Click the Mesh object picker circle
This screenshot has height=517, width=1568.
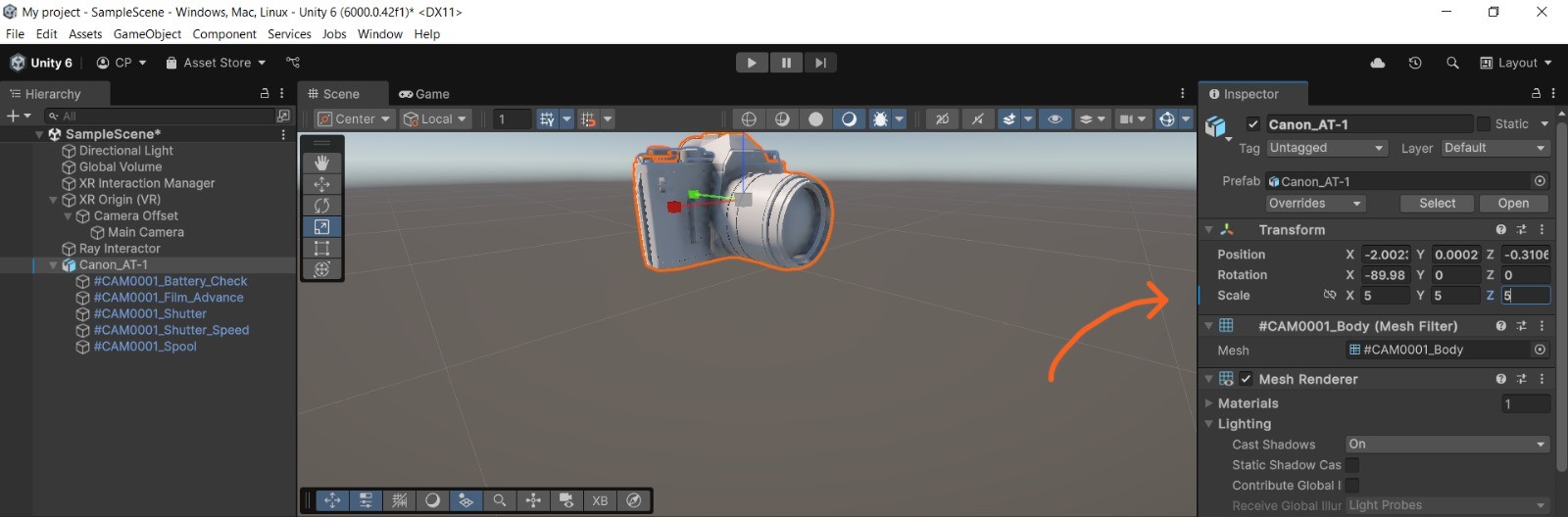[1540, 350]
